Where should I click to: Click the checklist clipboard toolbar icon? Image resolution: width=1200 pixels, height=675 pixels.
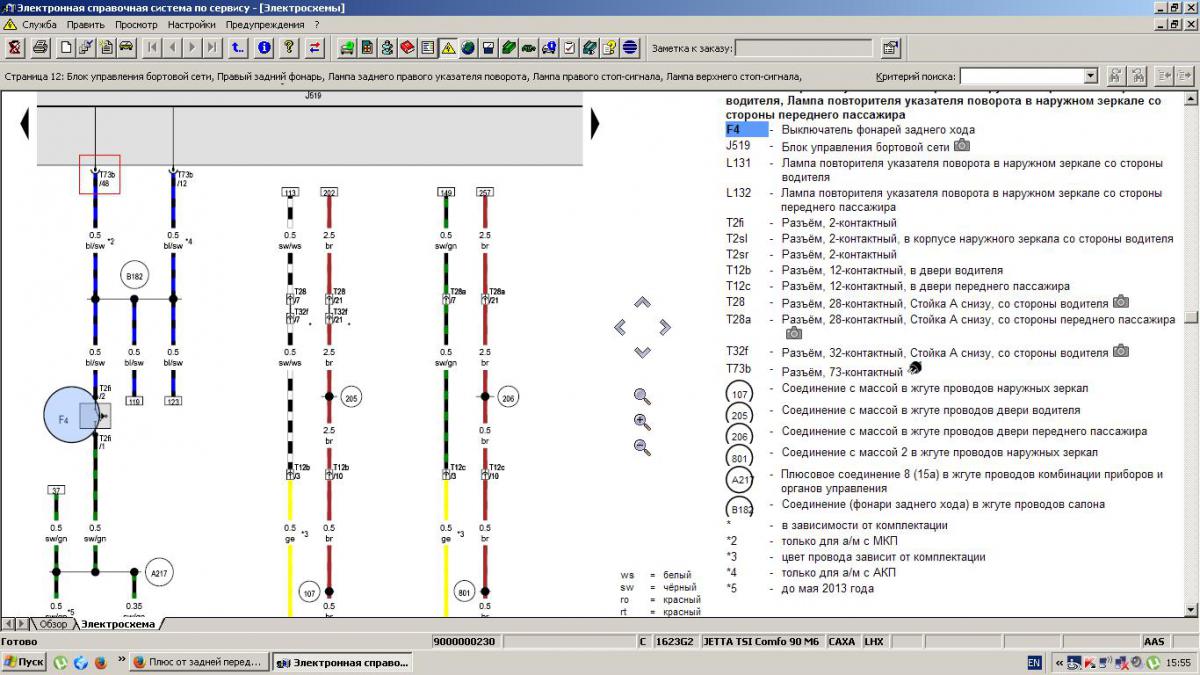[569, 47]
